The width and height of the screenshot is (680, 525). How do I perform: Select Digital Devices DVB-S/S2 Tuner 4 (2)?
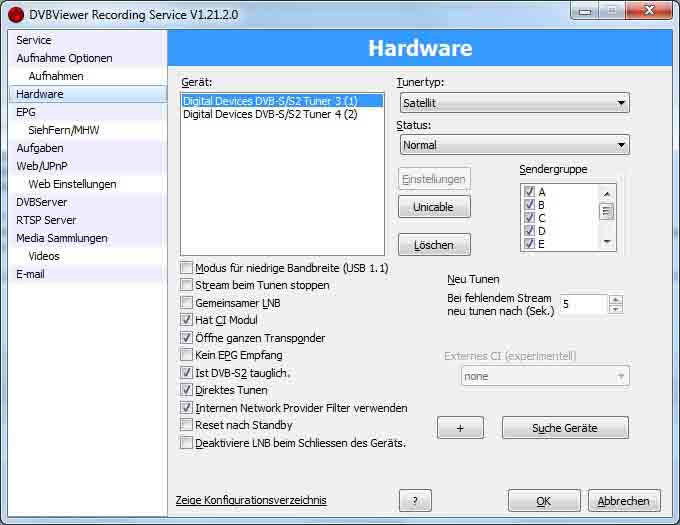(269, 115)
